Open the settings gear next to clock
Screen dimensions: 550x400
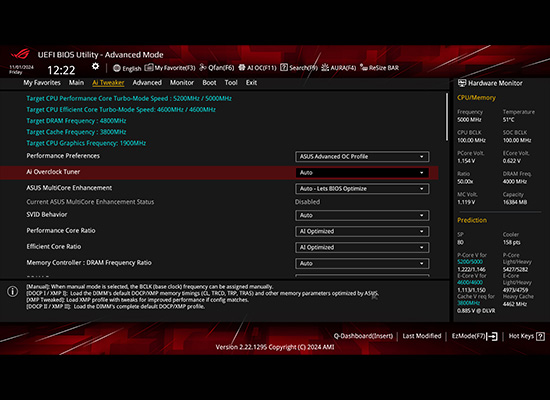(x=95, y=66)
